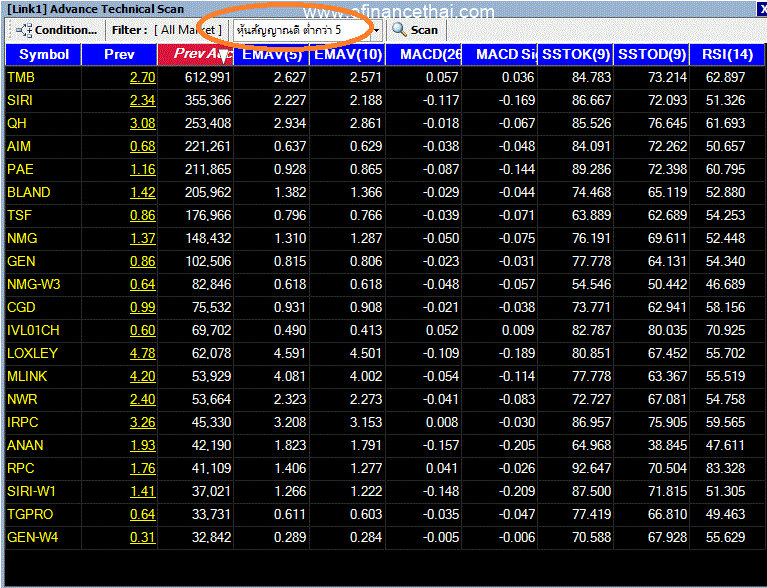Select the GEN-W4 symbol

[32, 537]
